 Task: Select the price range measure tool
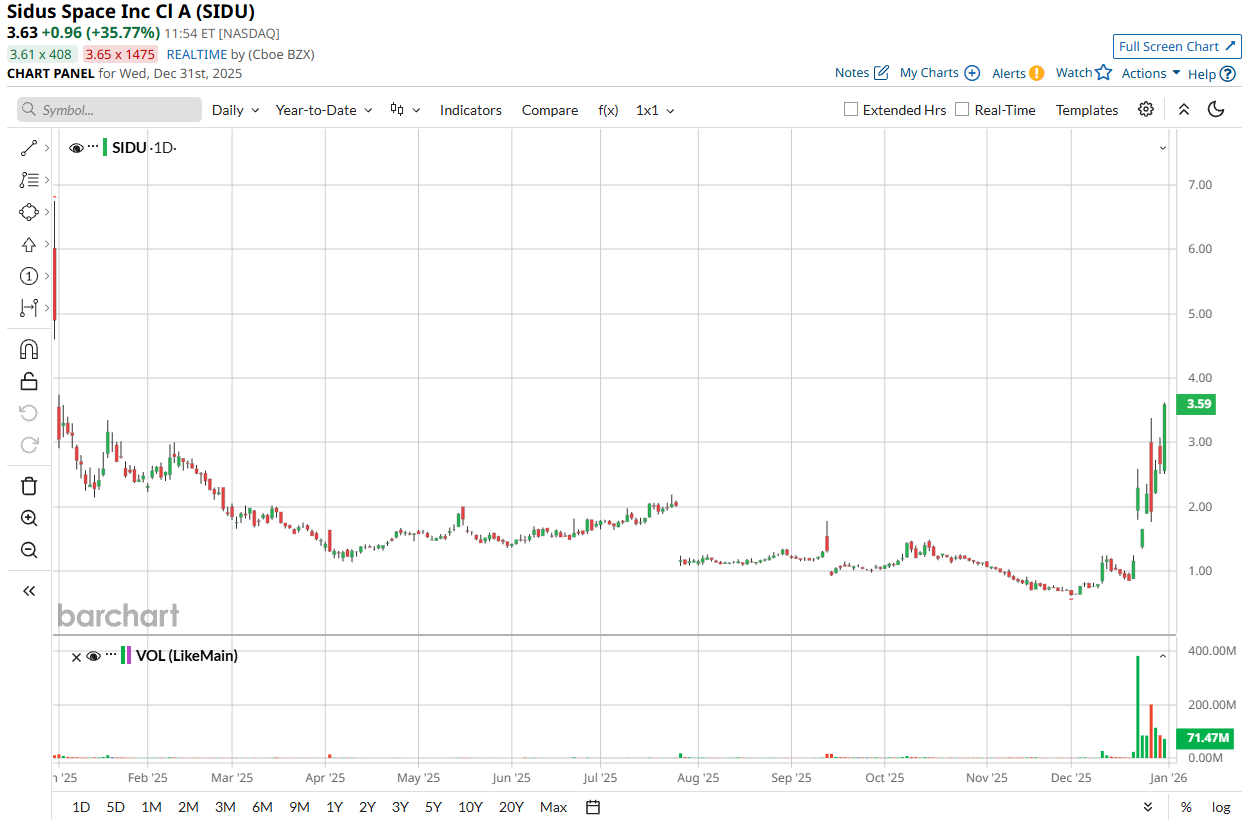tap(28, 308)
